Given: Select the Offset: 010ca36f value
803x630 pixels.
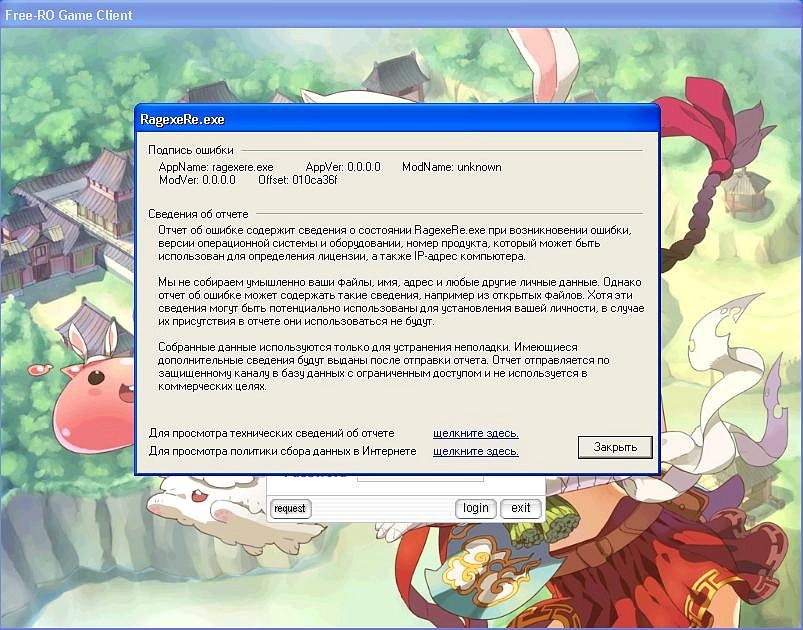Looking at the screenshot, I should click(x=298, y=180).
